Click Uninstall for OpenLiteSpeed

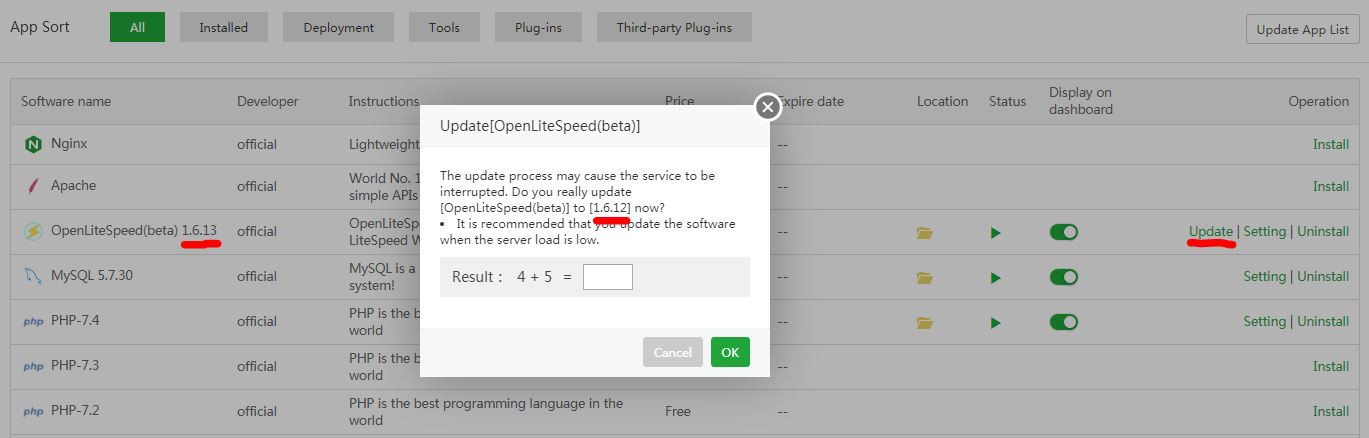[1323, 231]
